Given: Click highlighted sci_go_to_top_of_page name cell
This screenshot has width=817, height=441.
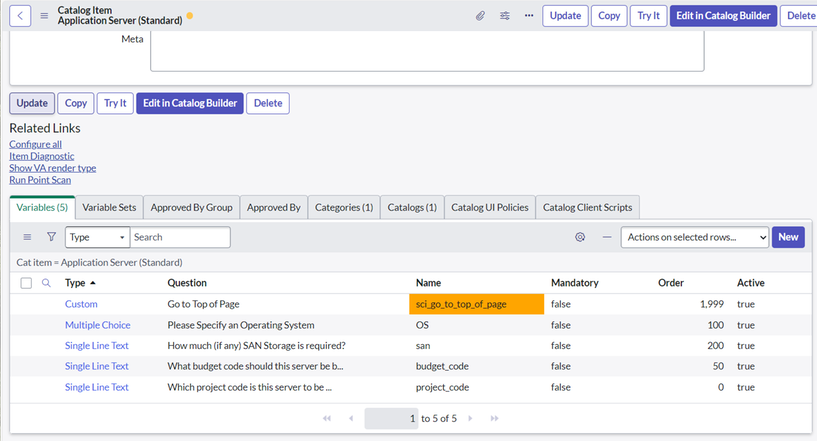Looking at the screenshot, I should 477,304.
